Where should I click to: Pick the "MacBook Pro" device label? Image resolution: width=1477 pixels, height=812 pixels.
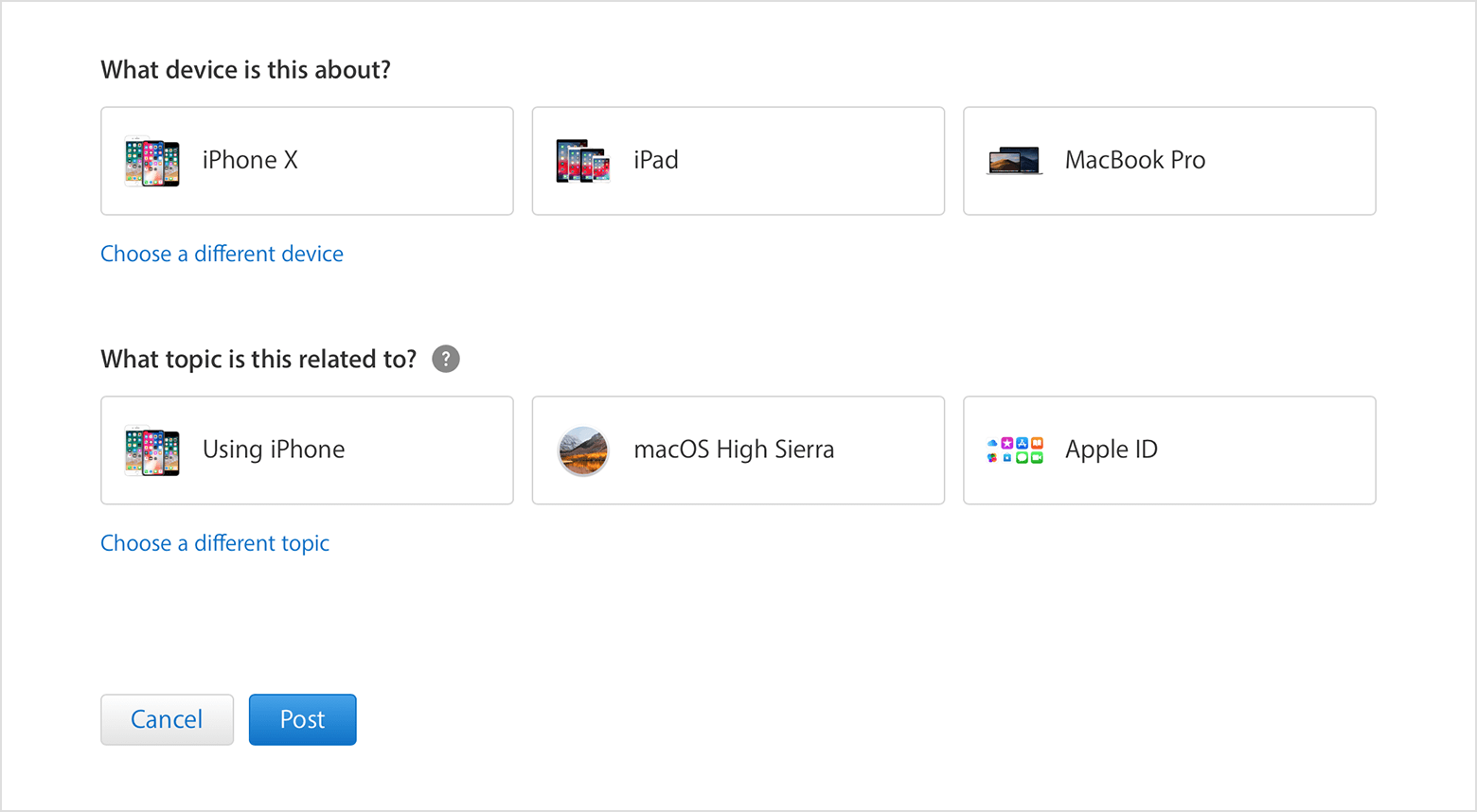coord(1135,161)
